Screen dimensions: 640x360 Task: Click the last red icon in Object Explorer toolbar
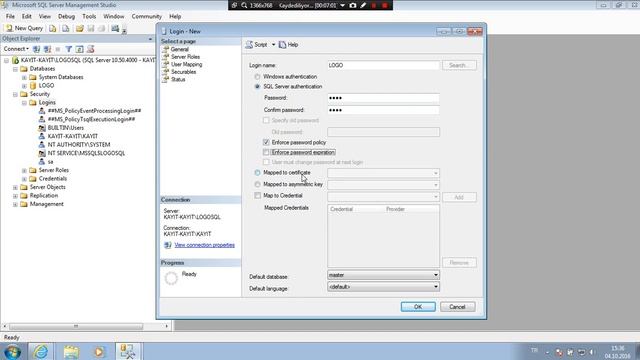[x=91, y=49]
